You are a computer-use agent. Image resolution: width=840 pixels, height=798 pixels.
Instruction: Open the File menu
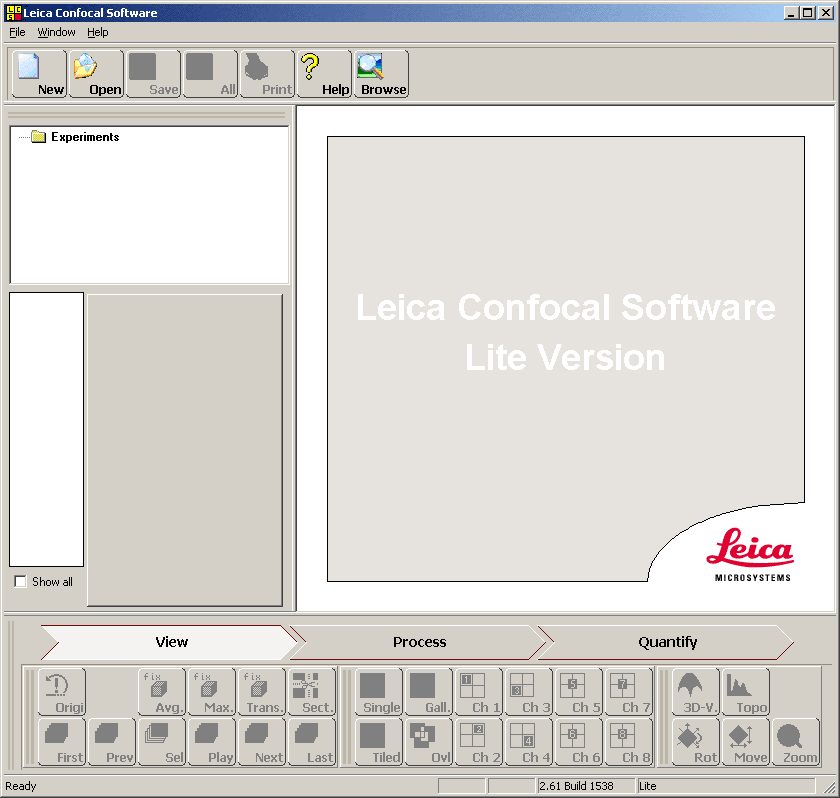point(17,32)
